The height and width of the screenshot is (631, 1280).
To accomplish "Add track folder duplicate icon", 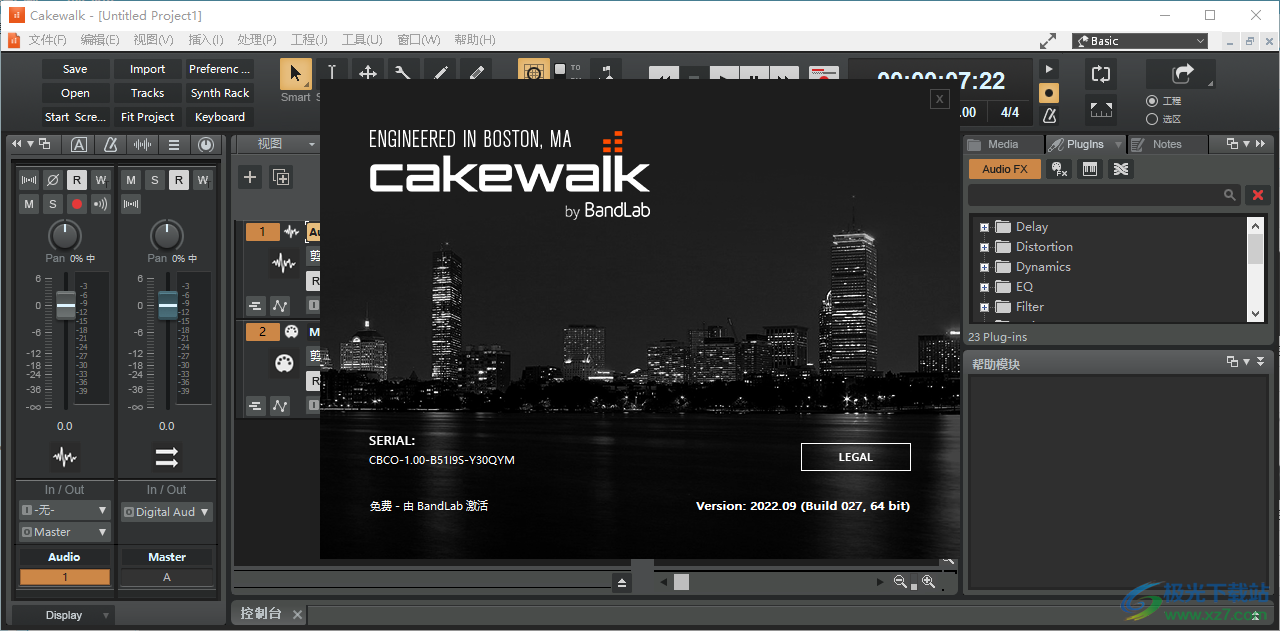I will tap(282, 178).
